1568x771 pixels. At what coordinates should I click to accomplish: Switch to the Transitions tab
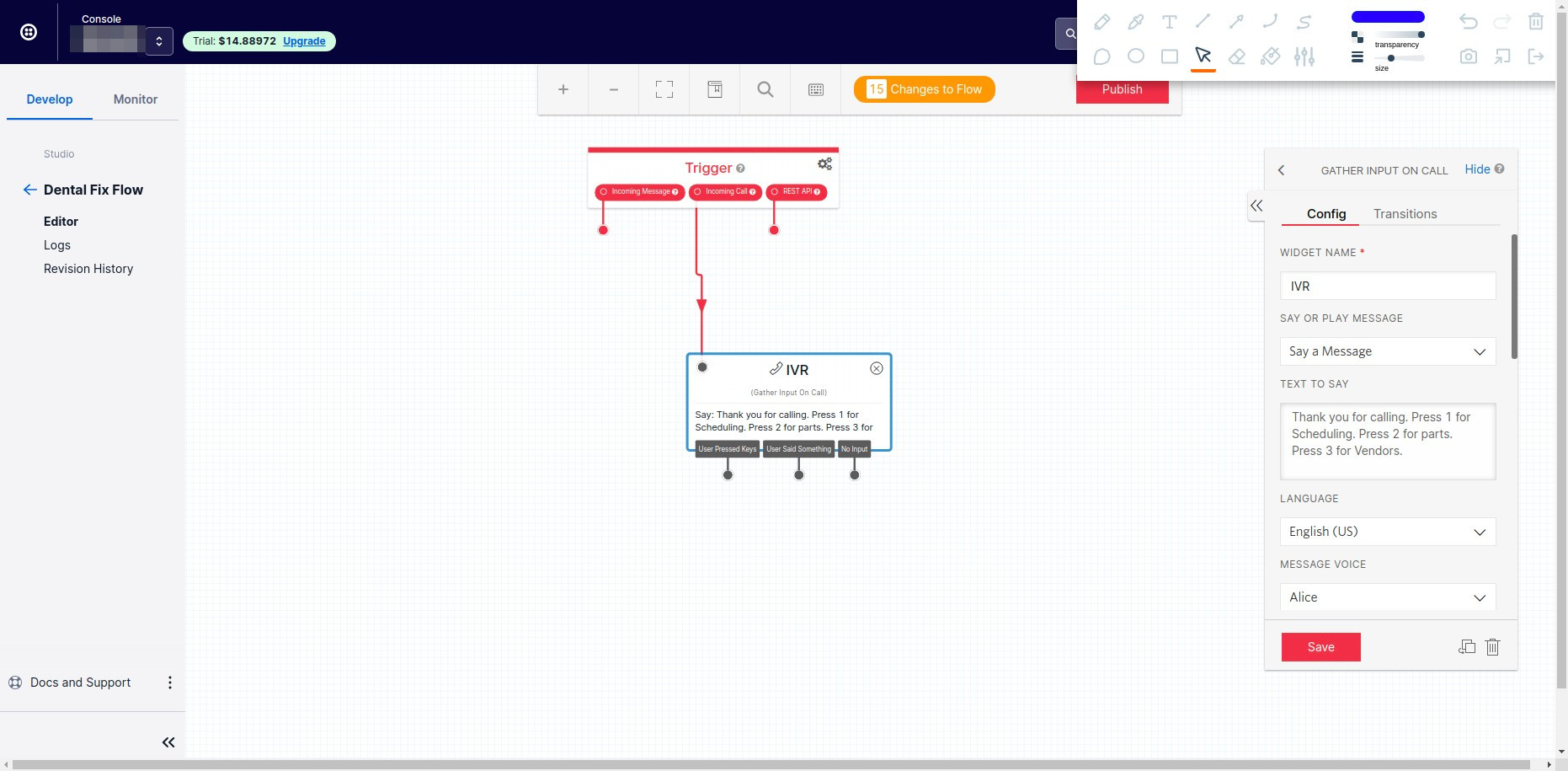tap(1405, 214)
